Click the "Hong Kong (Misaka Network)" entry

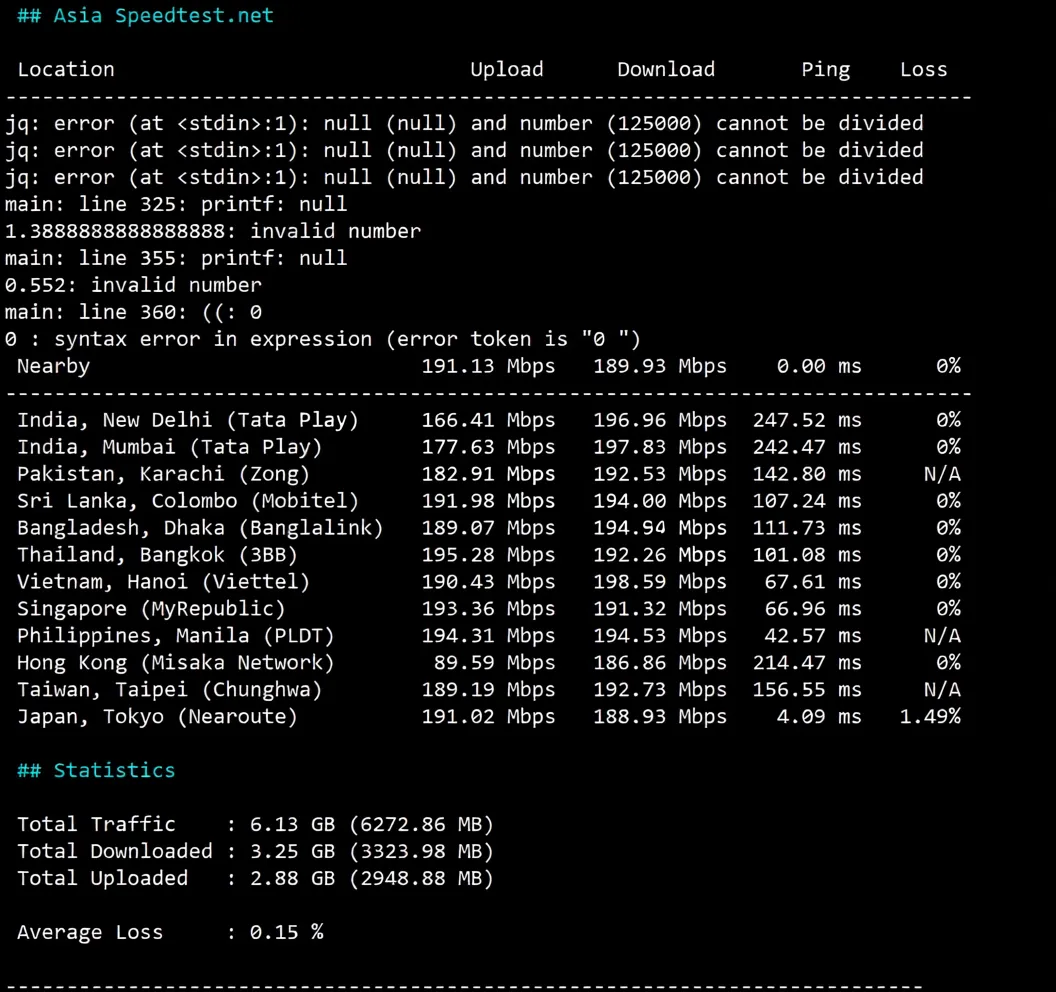[x=175, y=663]
